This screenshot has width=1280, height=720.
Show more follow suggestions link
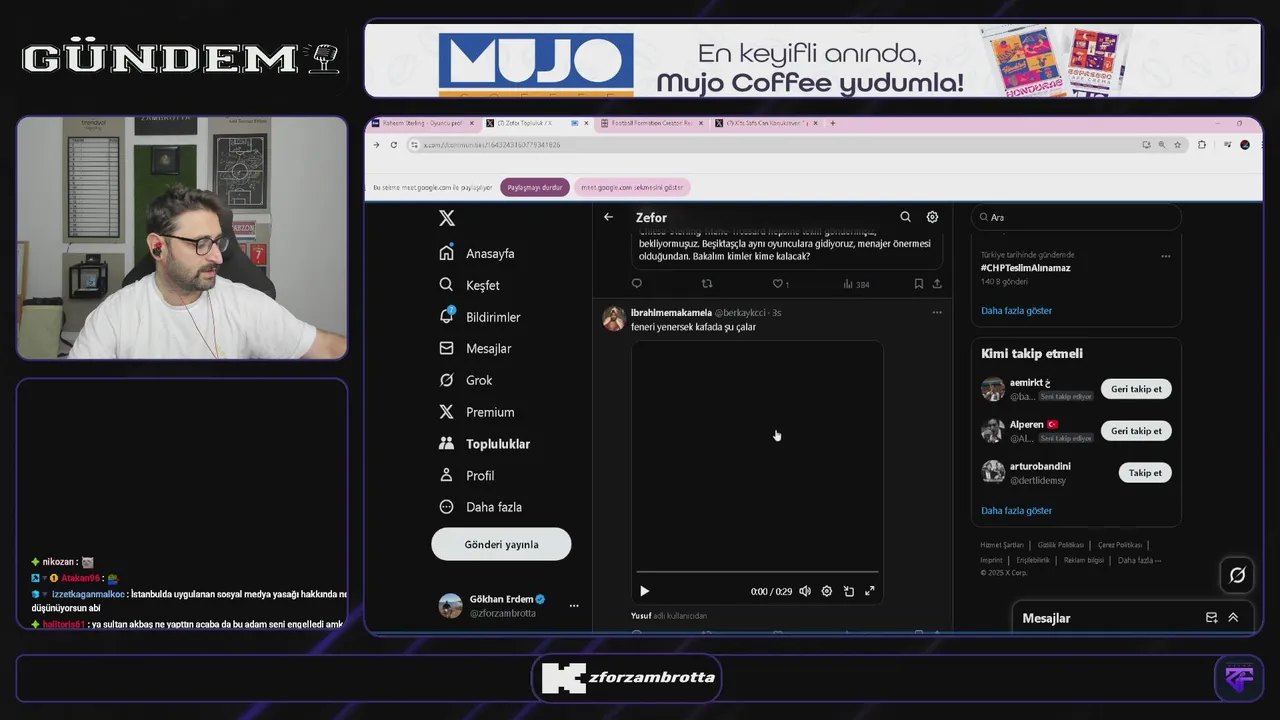(x=1016, y=510)
